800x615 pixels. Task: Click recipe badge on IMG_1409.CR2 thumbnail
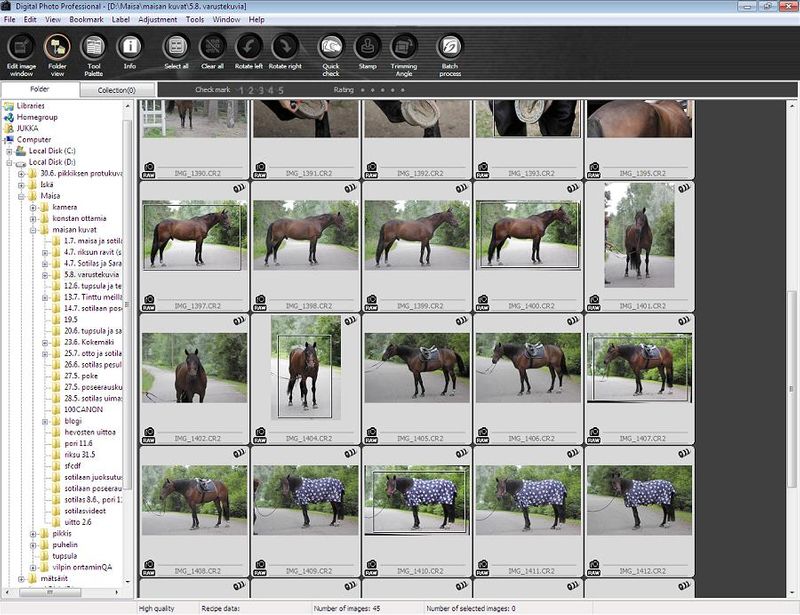point(350,454)
